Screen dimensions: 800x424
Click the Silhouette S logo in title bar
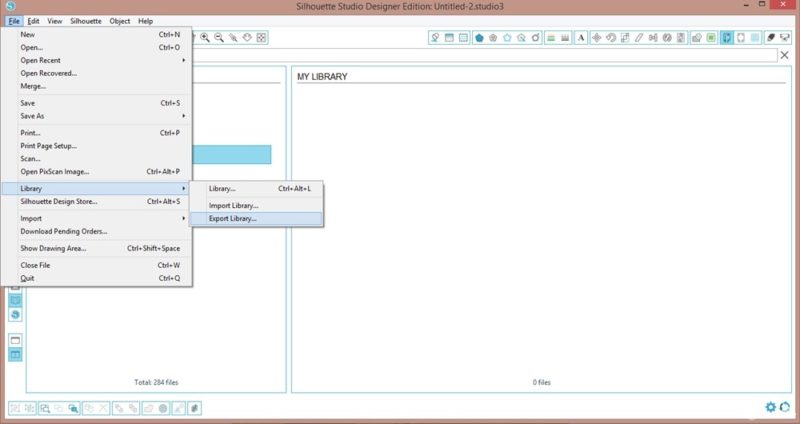pos(10,6)
